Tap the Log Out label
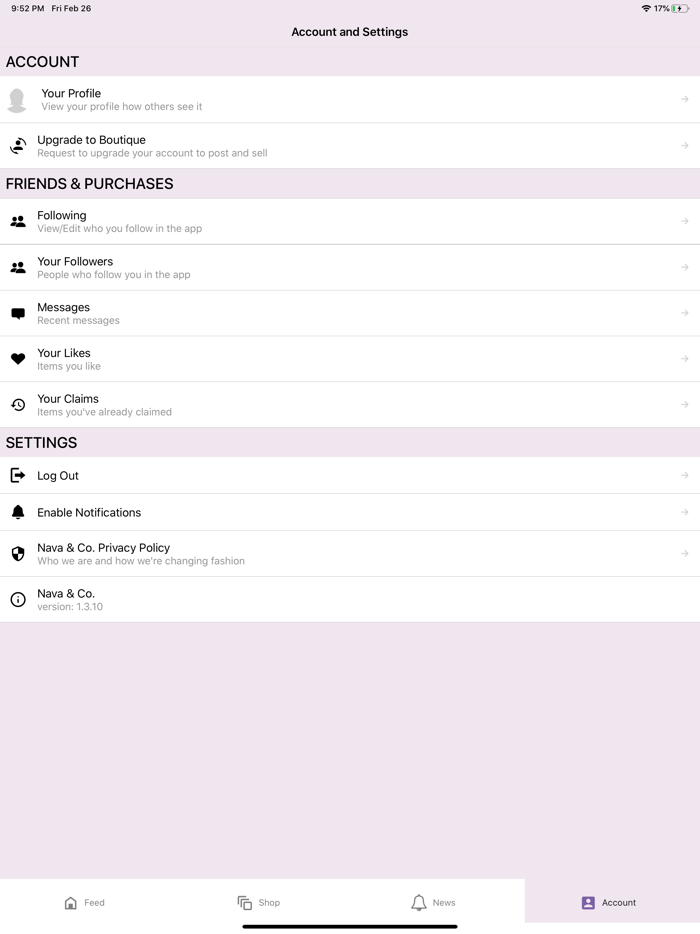 pyautogui.click(x=58, y=476)
